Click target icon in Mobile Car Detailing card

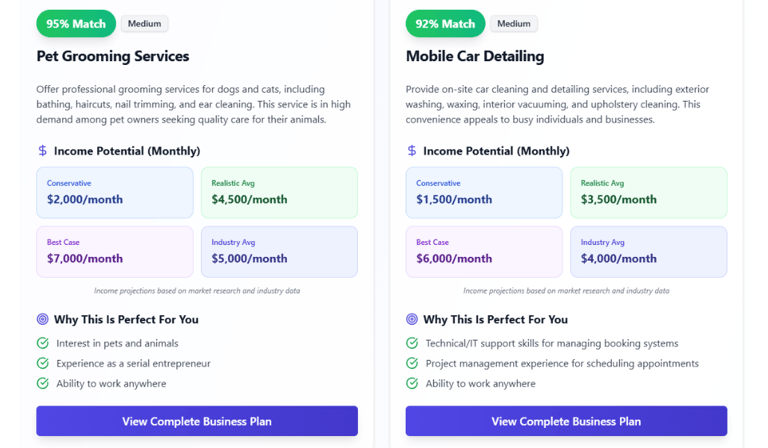pos(412,320)
